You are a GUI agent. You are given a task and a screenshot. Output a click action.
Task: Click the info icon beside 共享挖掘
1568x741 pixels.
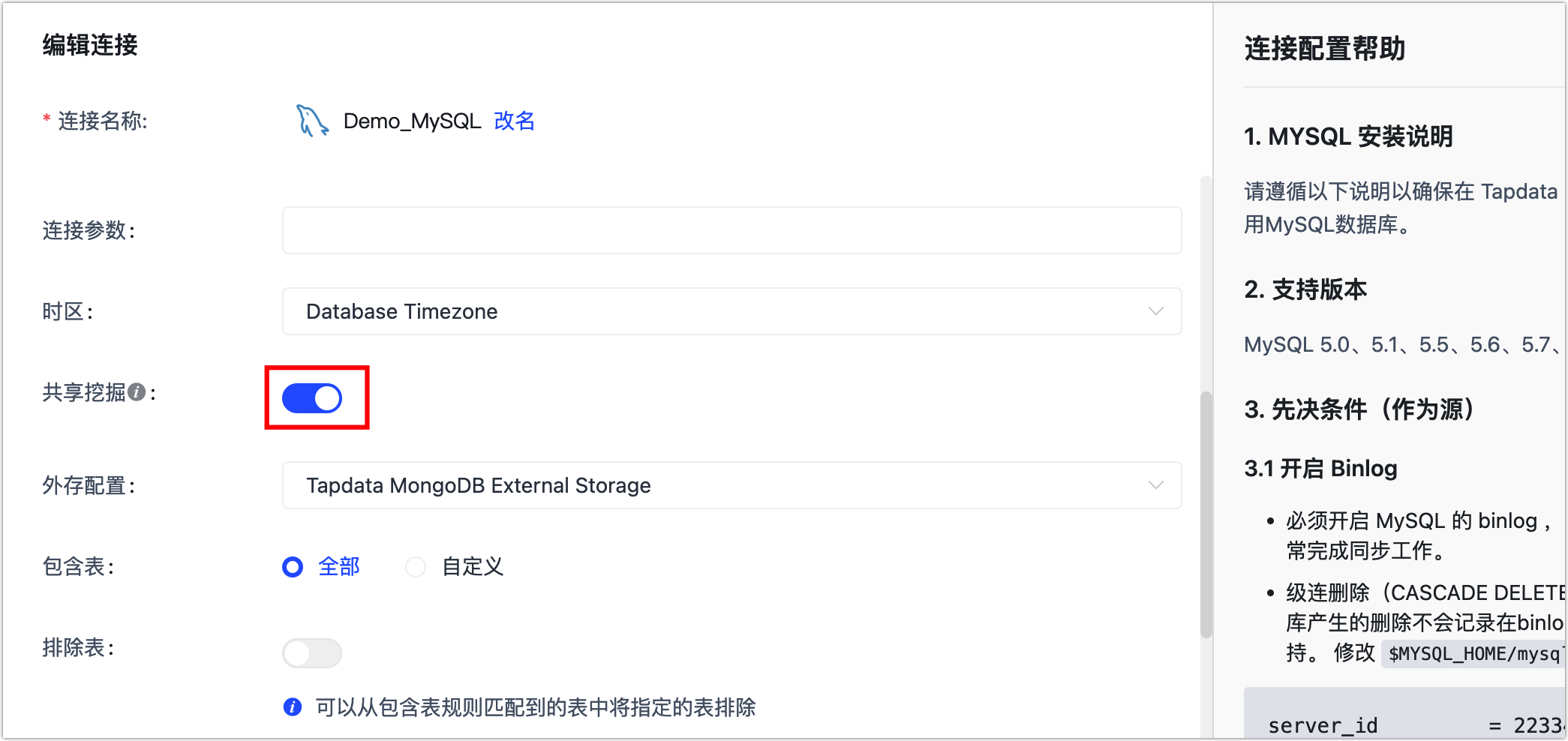click(x=137, y=392)
